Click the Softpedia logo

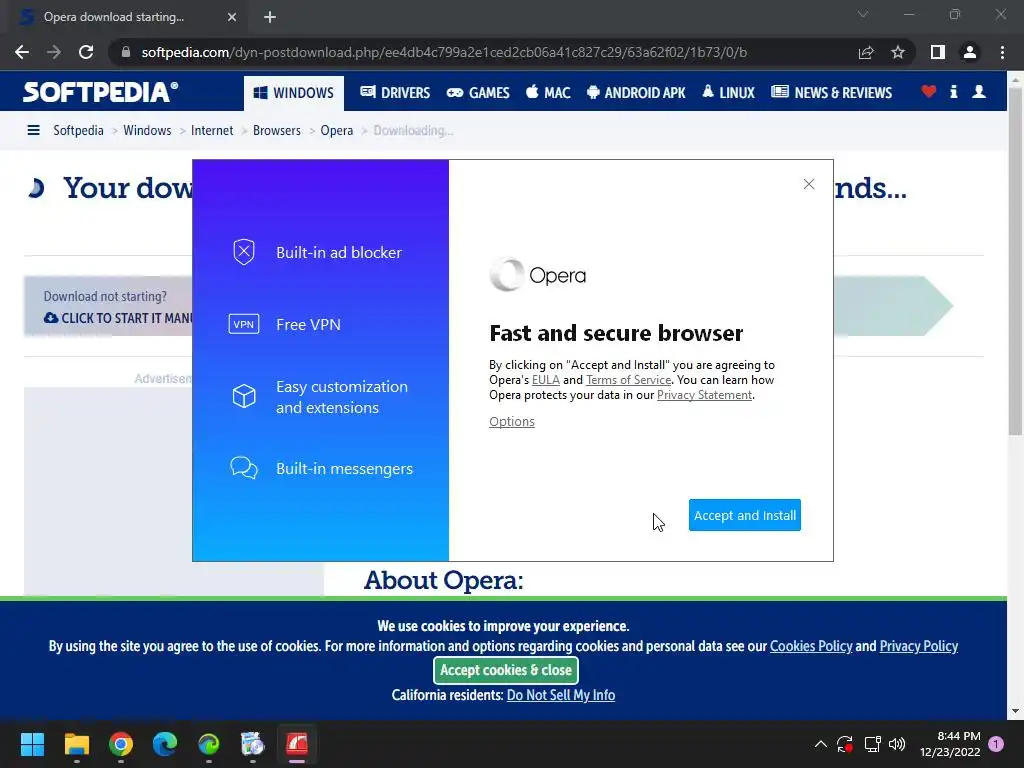(101, 92)
